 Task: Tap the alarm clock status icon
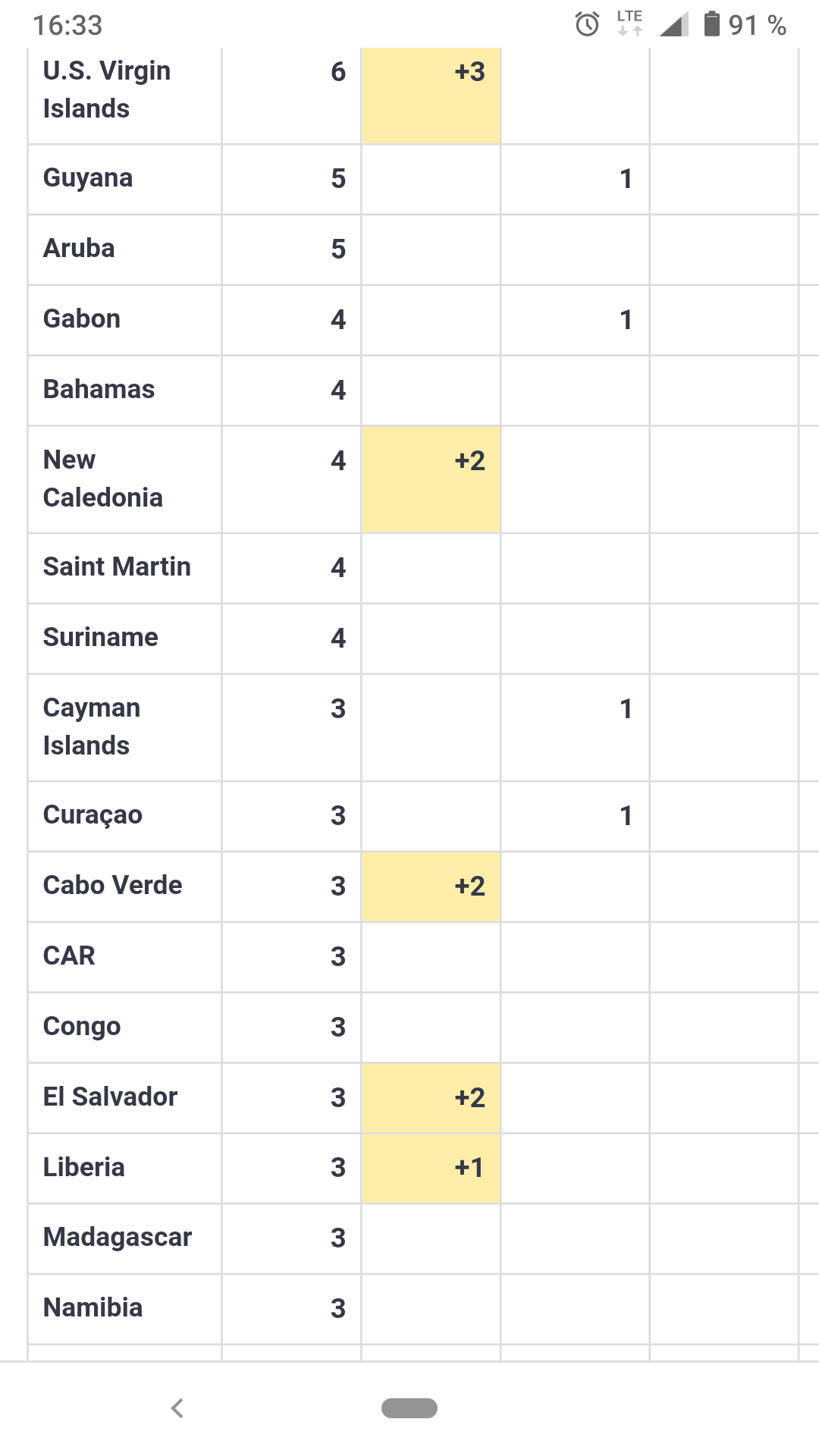[587, 25]
